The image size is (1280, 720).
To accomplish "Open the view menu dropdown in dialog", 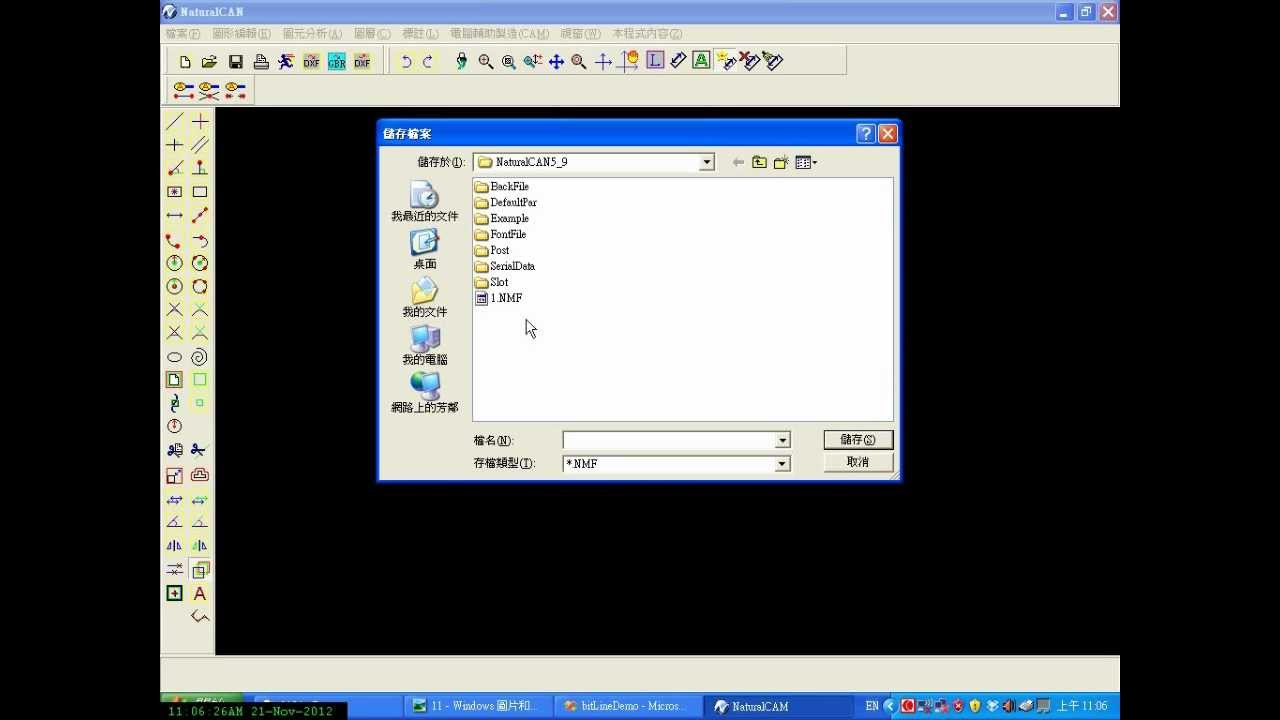I will coord(806,162).
